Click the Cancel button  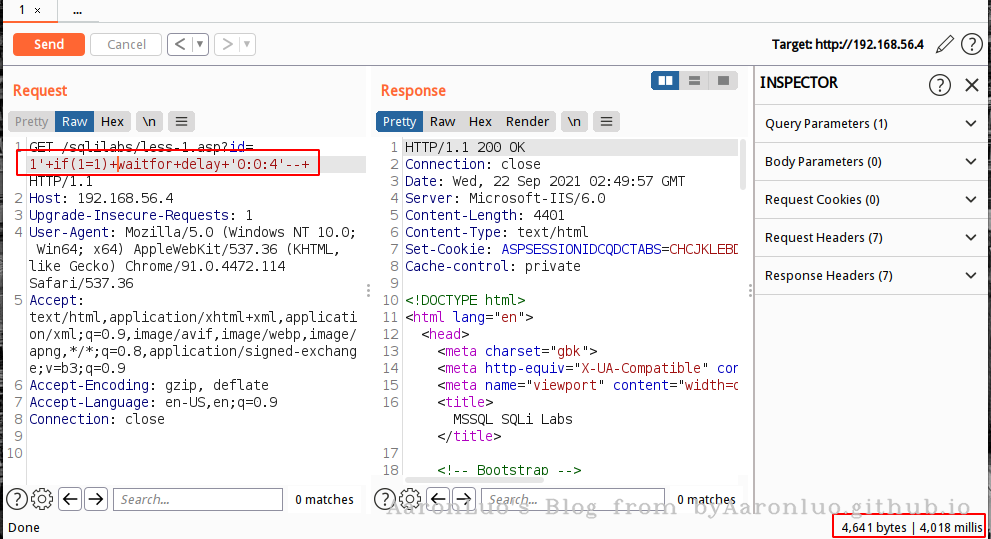[126, 44]
